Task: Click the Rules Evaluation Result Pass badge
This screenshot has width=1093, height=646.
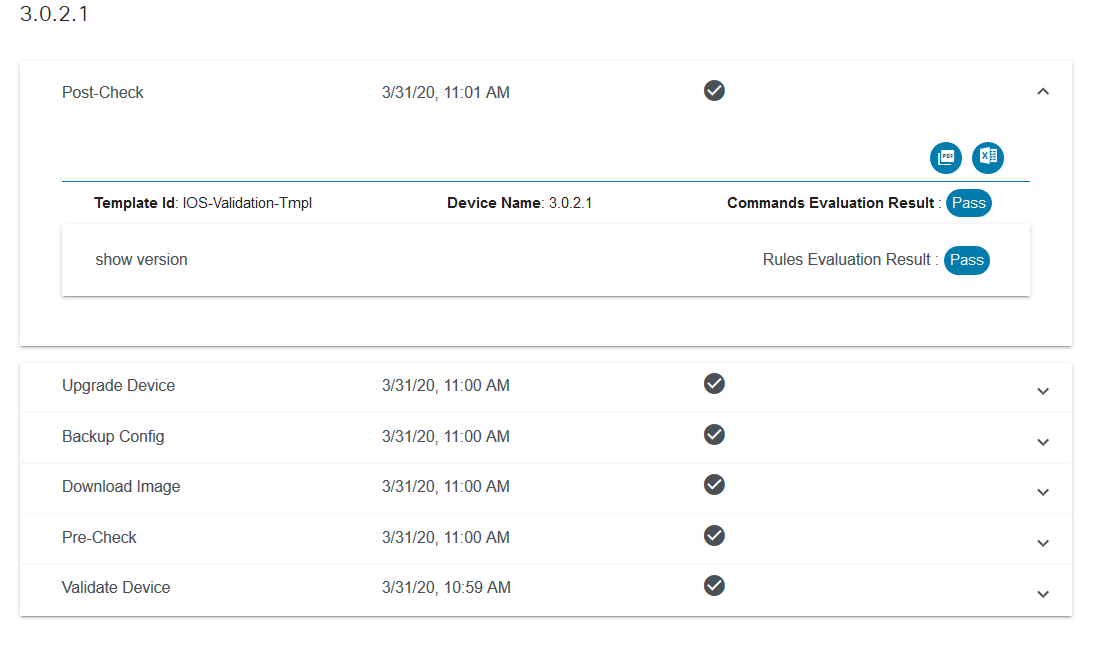Action: [966, 260]
